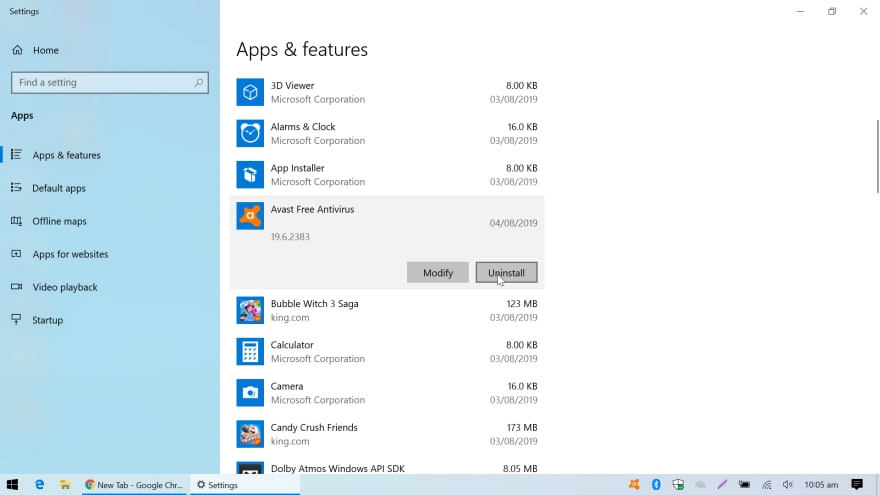Click the Bubble Witch 3 Saga icon
This screenshot has height=495, width=880.
250,310
